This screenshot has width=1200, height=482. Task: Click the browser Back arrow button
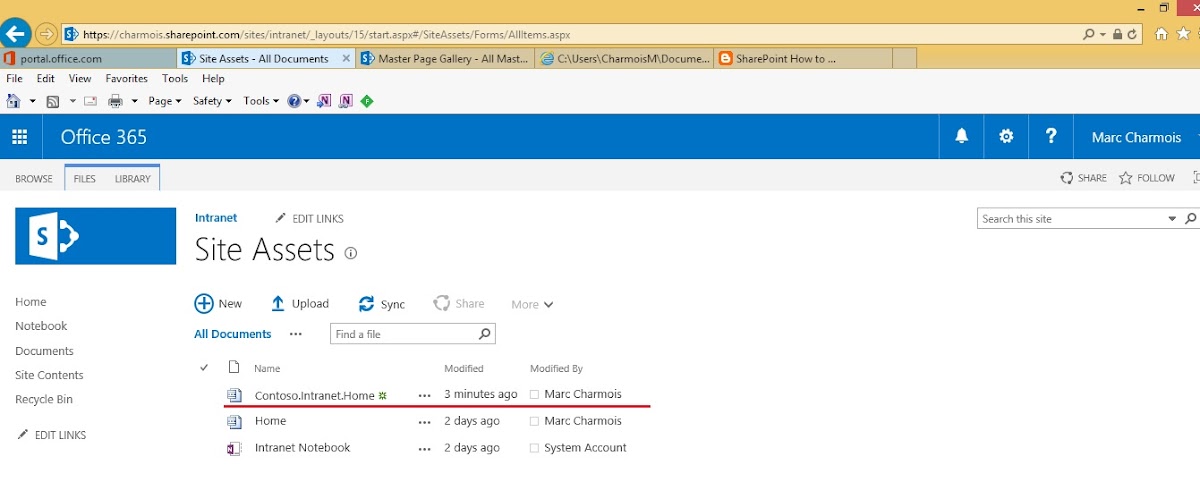pyautogui.click(x=16, y=33)
